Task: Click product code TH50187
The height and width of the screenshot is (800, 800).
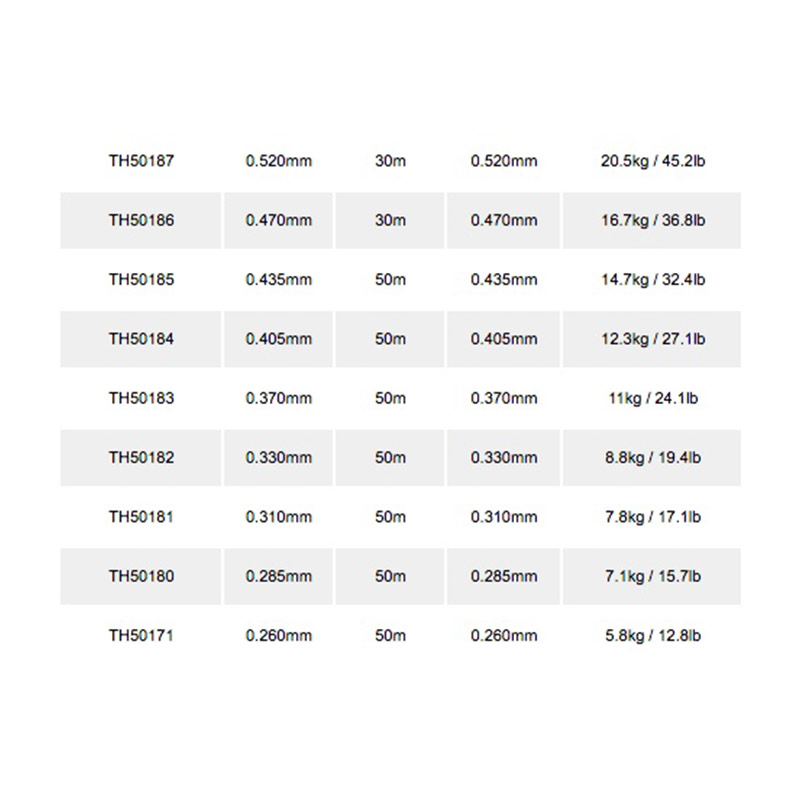Action: (141, 161)
